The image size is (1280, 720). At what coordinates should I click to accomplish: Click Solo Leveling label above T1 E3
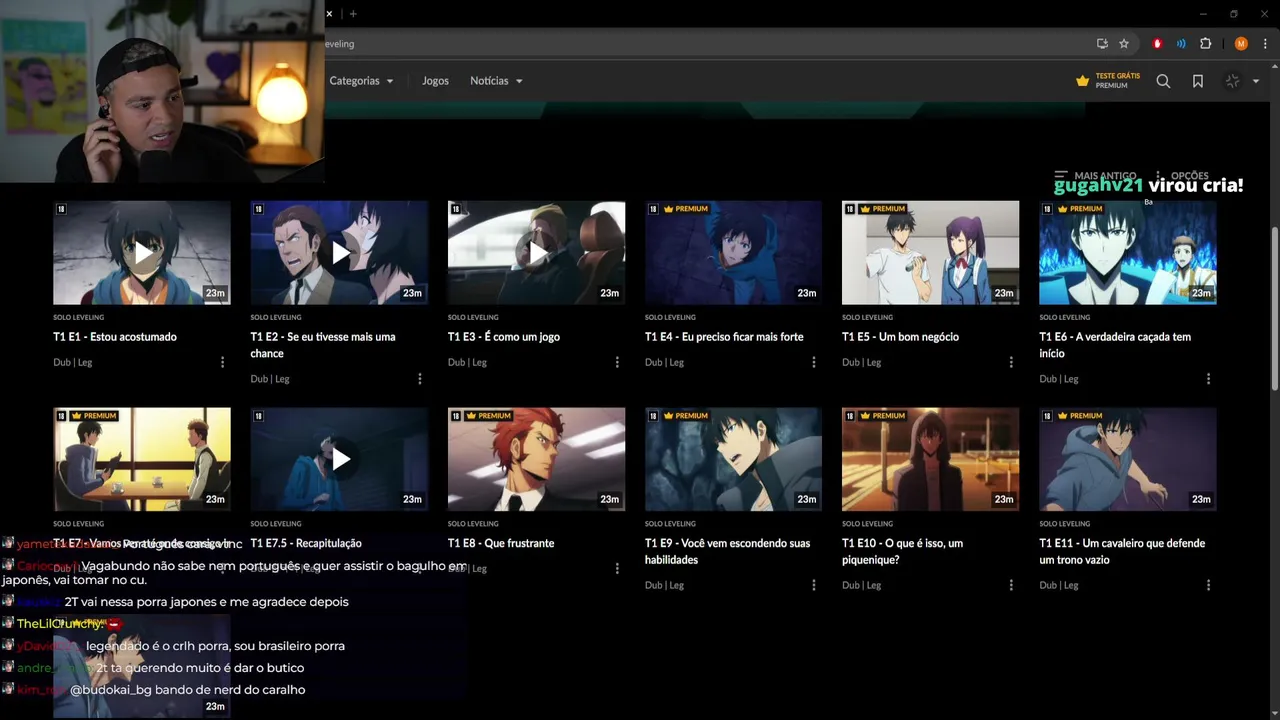[x=473, y=317]
